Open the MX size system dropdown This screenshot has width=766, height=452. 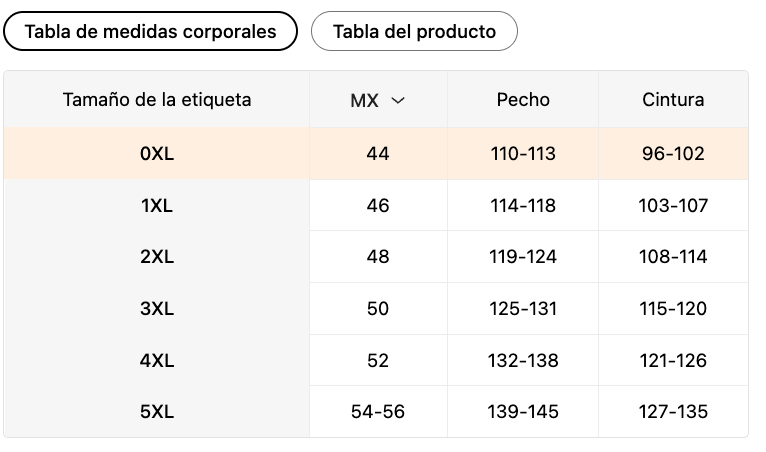[378, 100]
